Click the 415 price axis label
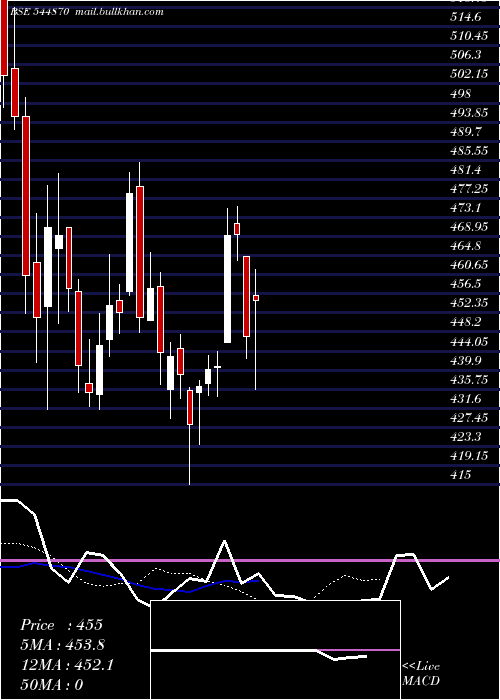The height and width of the screenshot is (700, 500). [460, 475]
